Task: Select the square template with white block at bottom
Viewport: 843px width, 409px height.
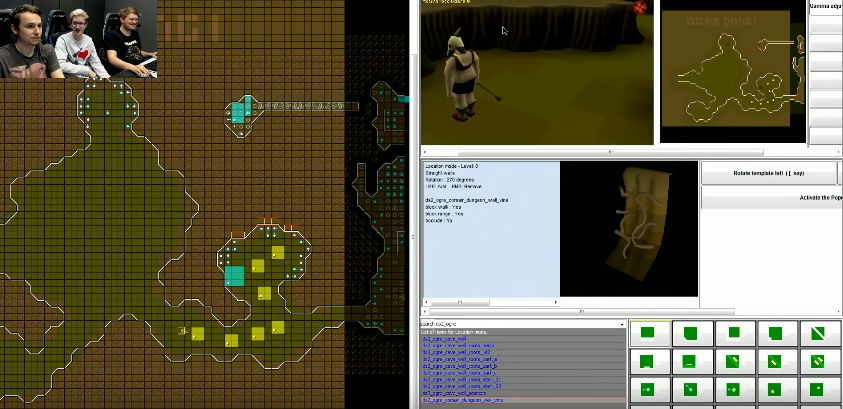Action: (649, 361)
